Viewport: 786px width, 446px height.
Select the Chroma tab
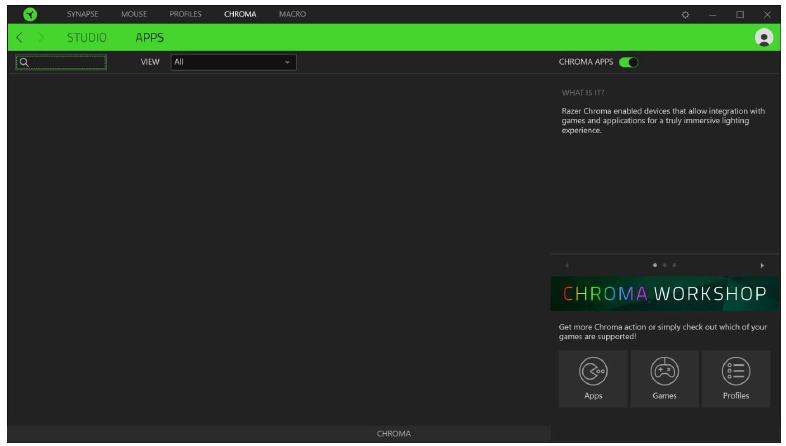point(240,14)
